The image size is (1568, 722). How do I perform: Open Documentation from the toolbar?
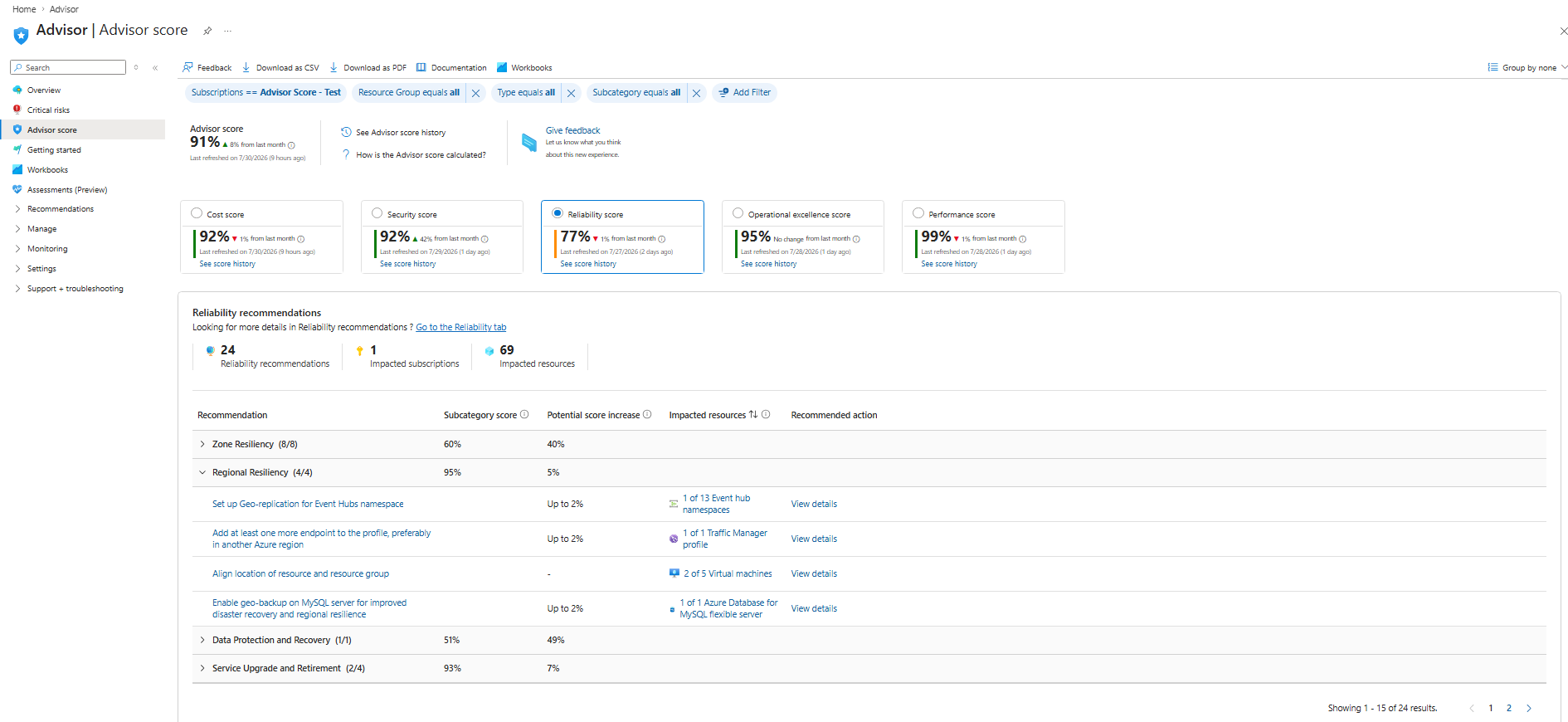[x=451, y=68]
